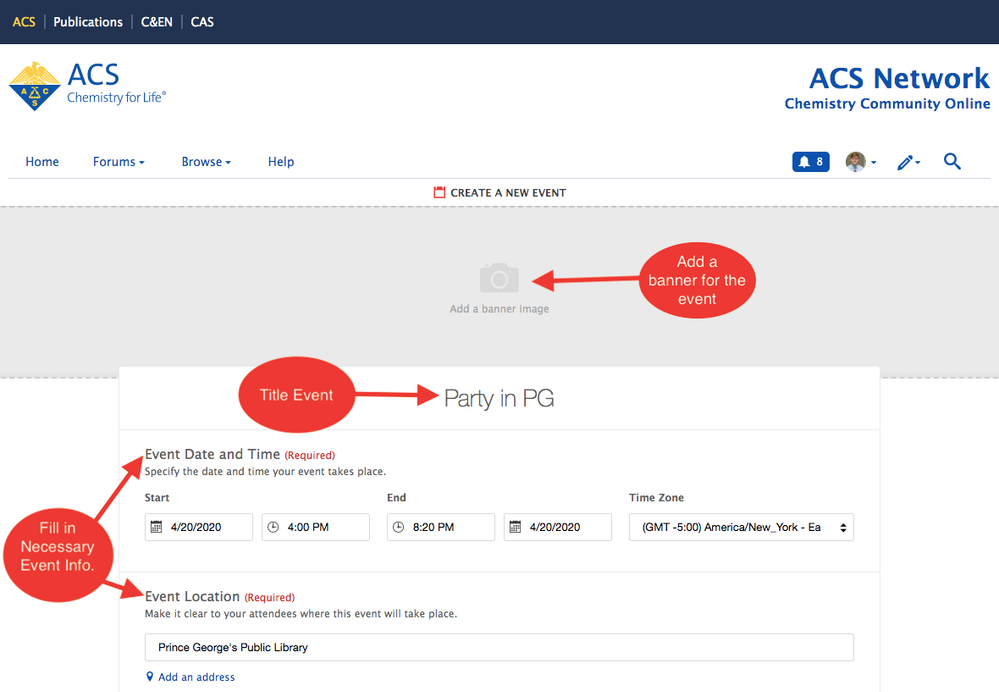
Task: Open the Time Zone selector
Action: [740, 527]
